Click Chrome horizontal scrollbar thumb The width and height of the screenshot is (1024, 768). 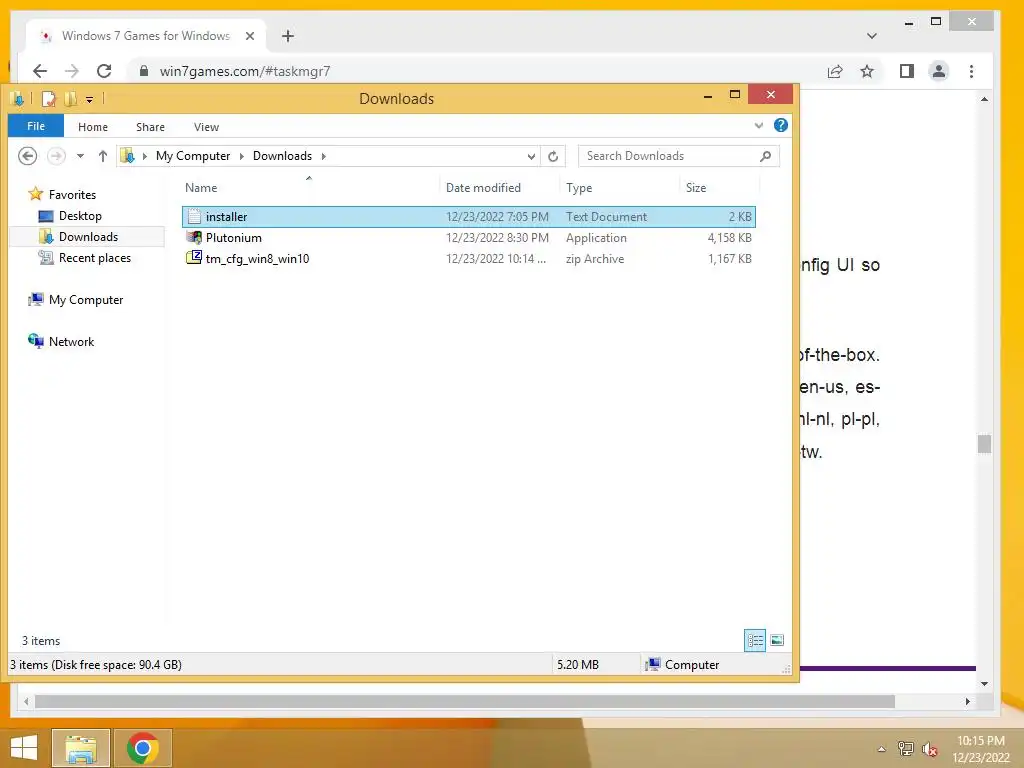click(464, 701)
